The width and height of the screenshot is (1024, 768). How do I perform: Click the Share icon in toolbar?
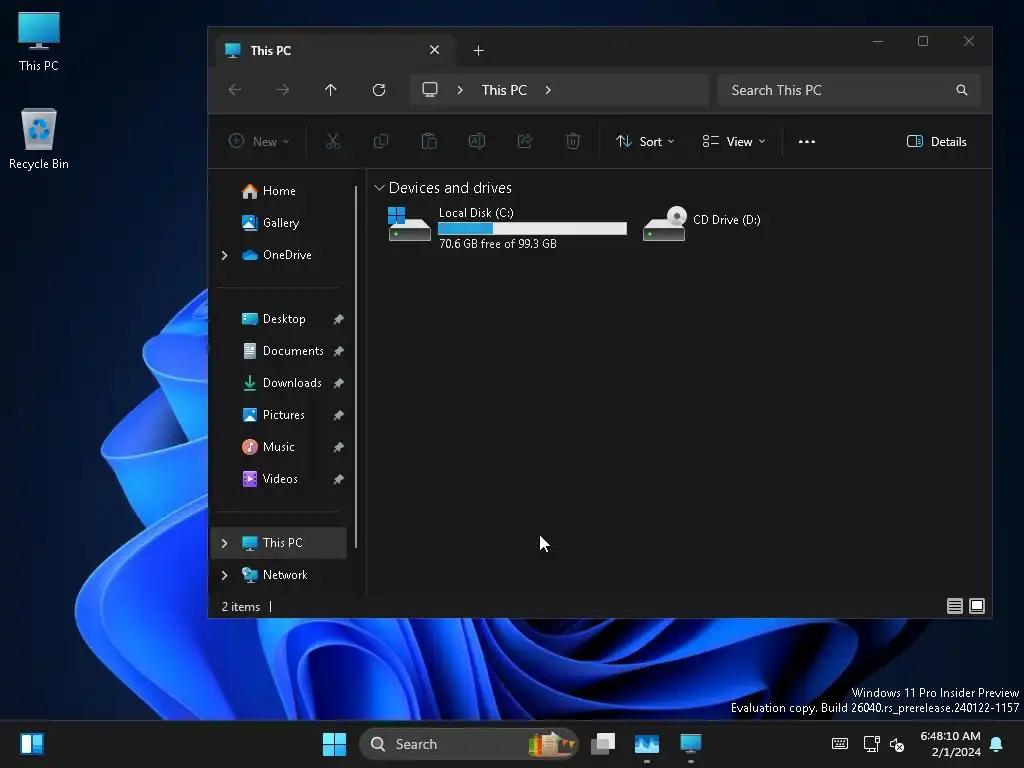tap(525, 141)
